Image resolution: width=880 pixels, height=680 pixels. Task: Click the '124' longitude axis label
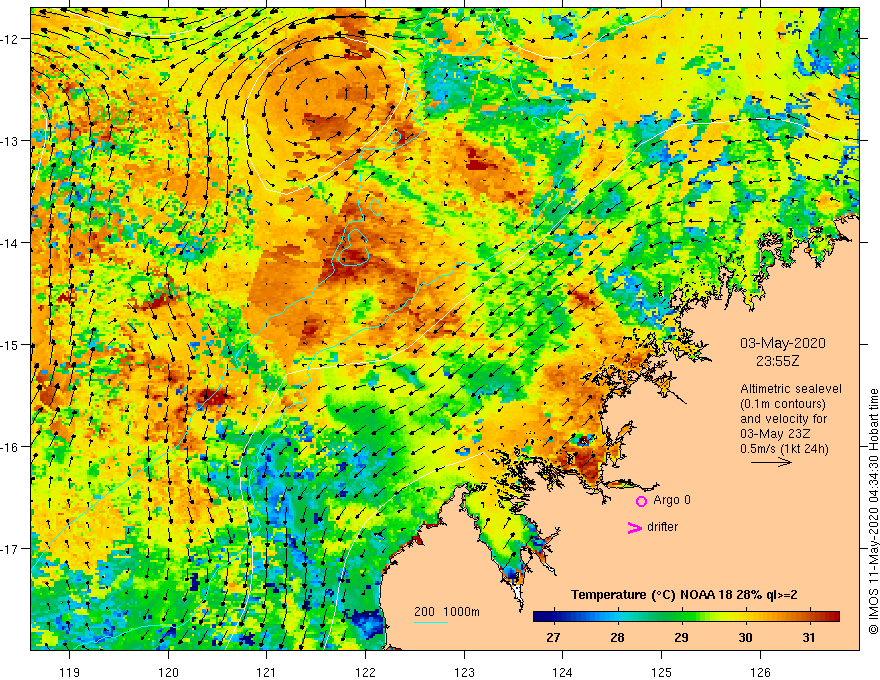(x=563, y=672)
